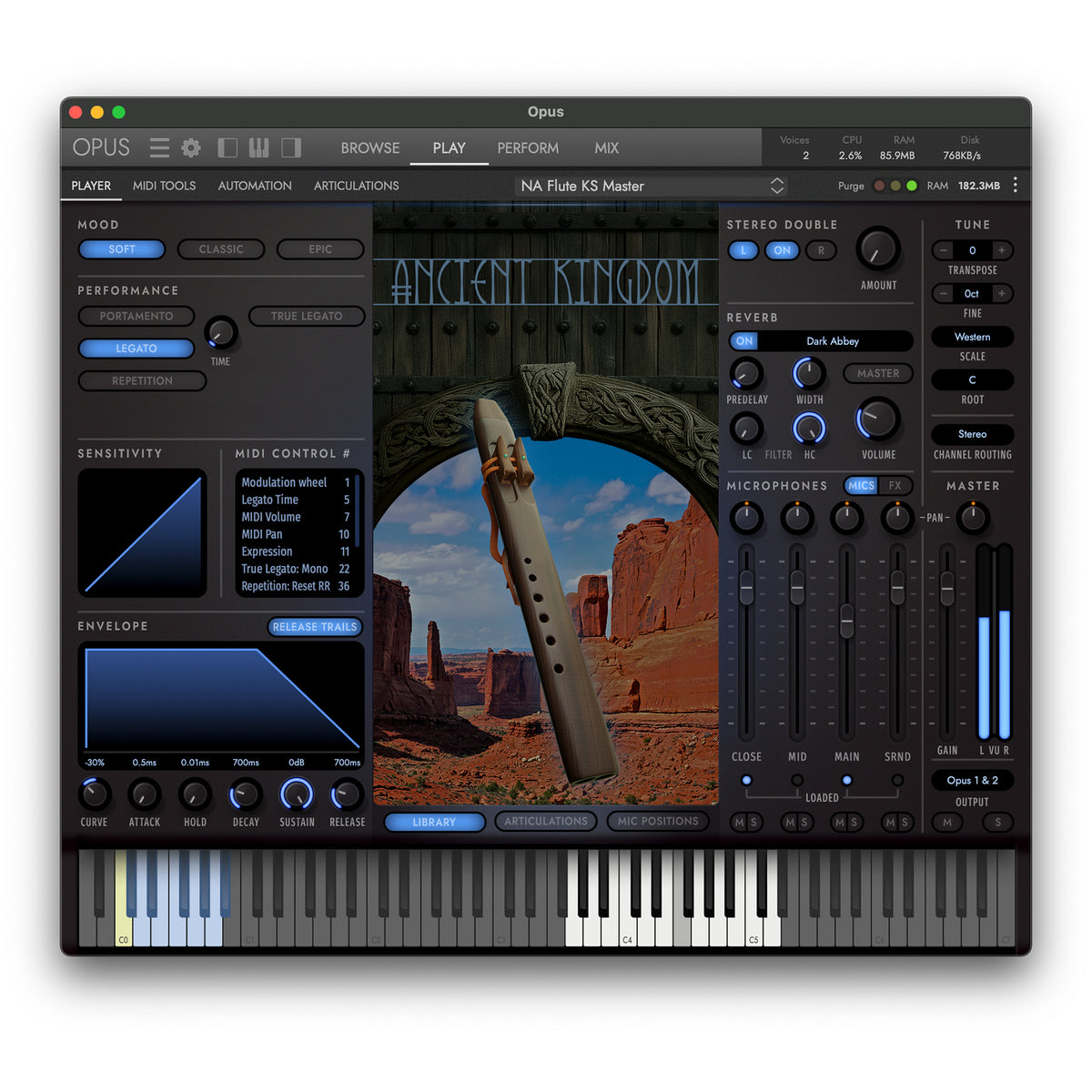Mute the Master output with the M button
Viewport: 1092px width, 1092px height.
click(x=947, y=822)
